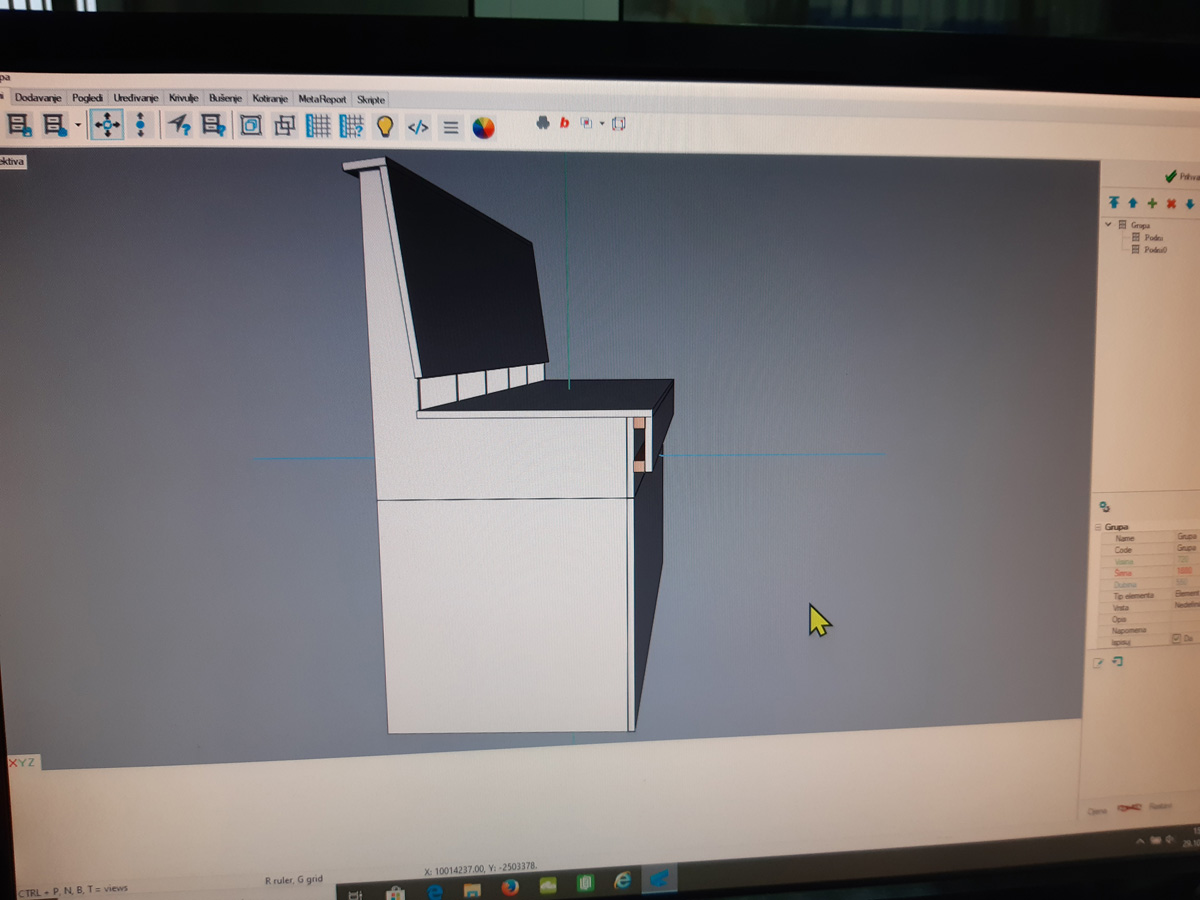Click the active blue app icon on taskbar
Viewport: 1200px width, 900px height.
click(x=660, y=878)
